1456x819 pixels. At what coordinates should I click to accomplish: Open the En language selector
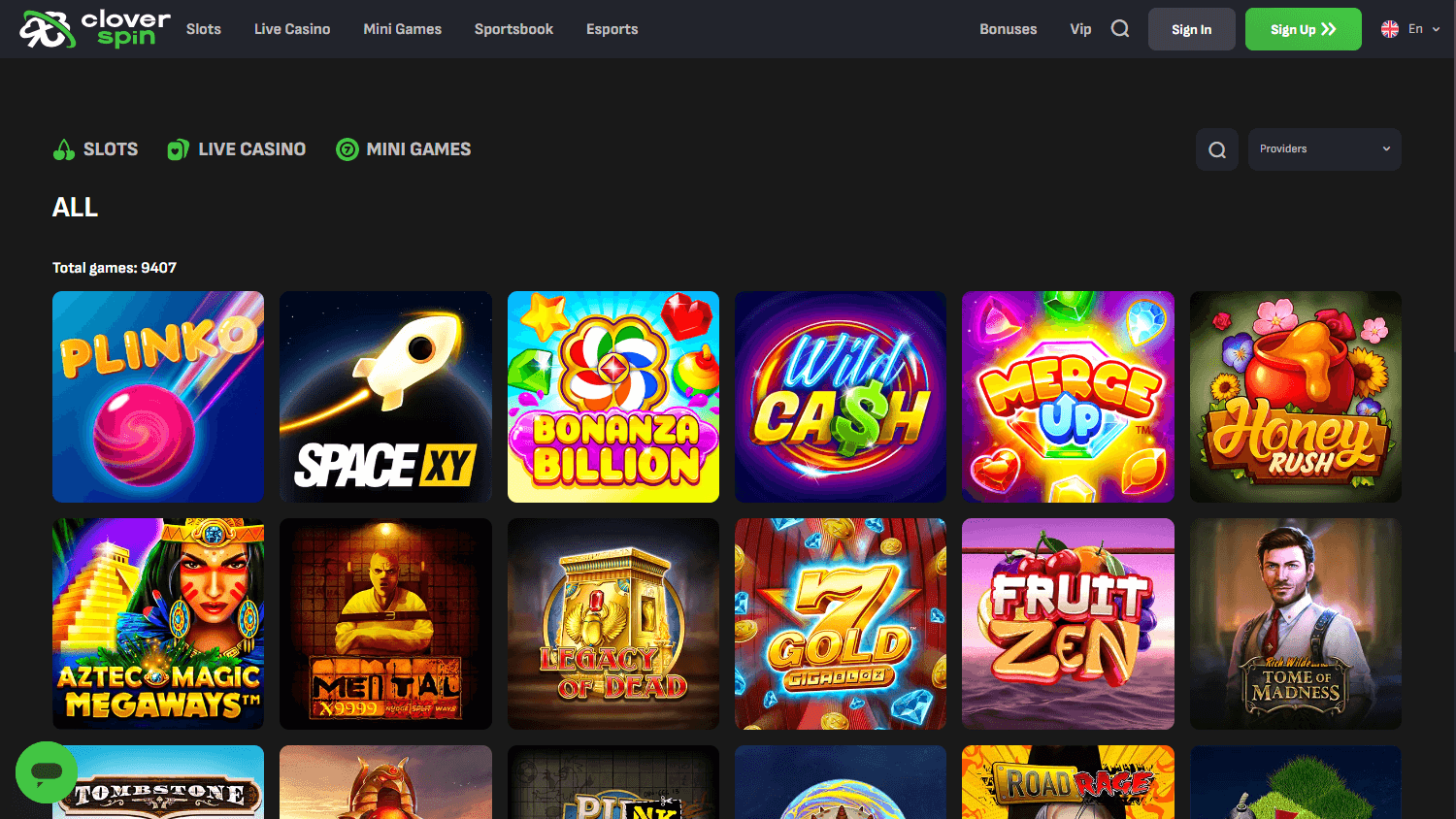coord(1411,29)
